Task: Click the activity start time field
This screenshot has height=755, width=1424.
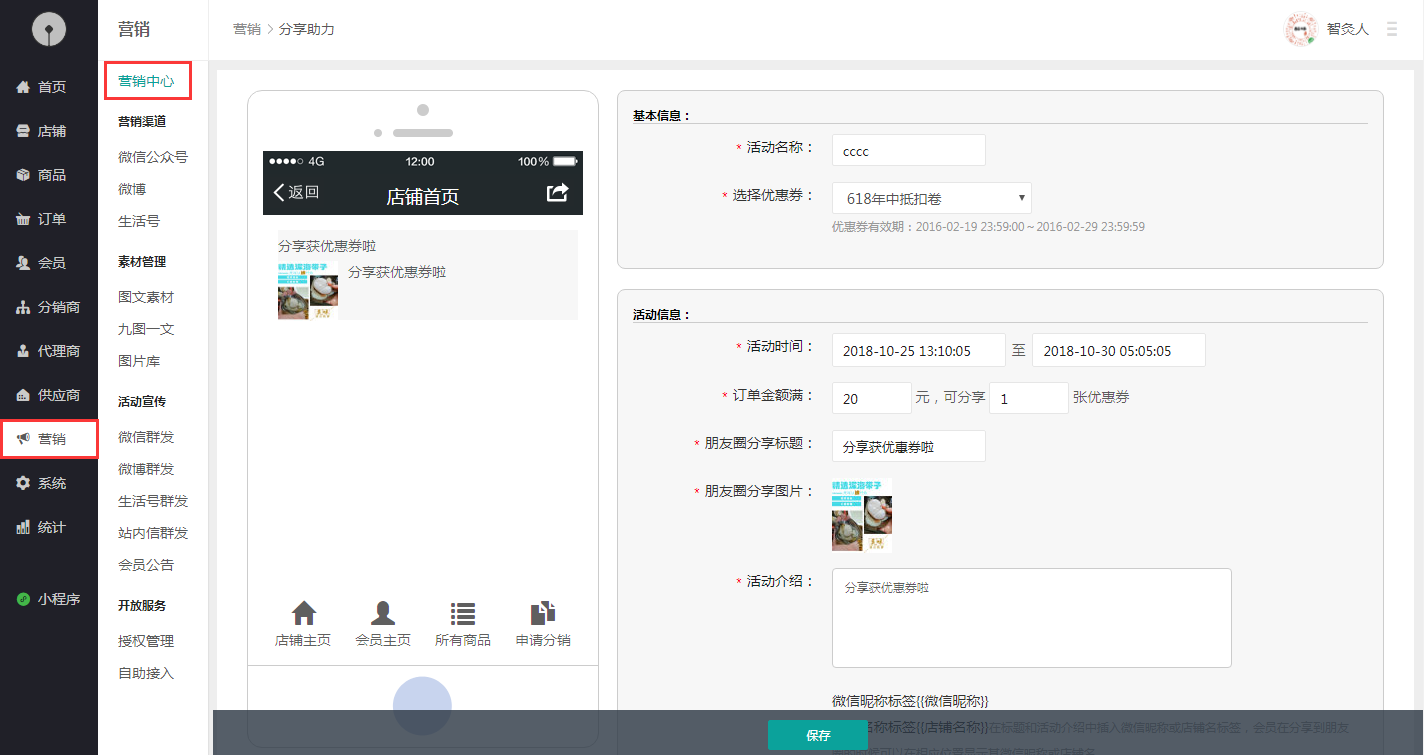Action: [x=918, y=351]
